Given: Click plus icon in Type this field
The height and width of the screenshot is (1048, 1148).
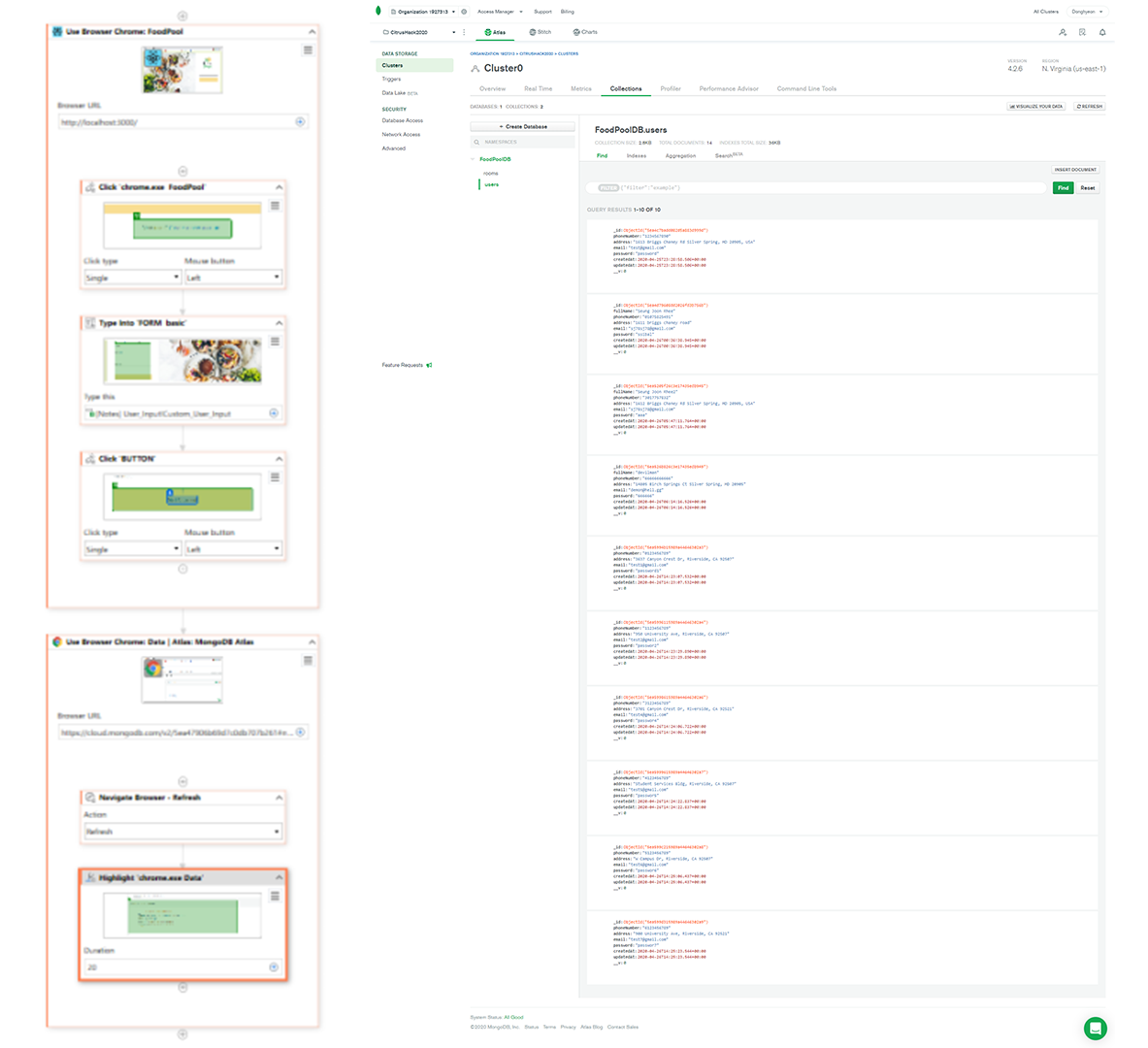Looking at the screenshot, I should point(274,413).
